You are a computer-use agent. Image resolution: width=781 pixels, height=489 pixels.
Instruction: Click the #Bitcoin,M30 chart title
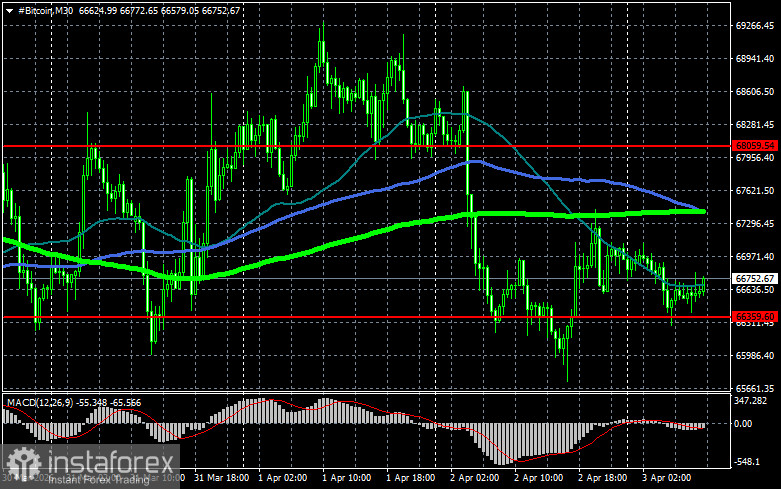pos(45,10)
